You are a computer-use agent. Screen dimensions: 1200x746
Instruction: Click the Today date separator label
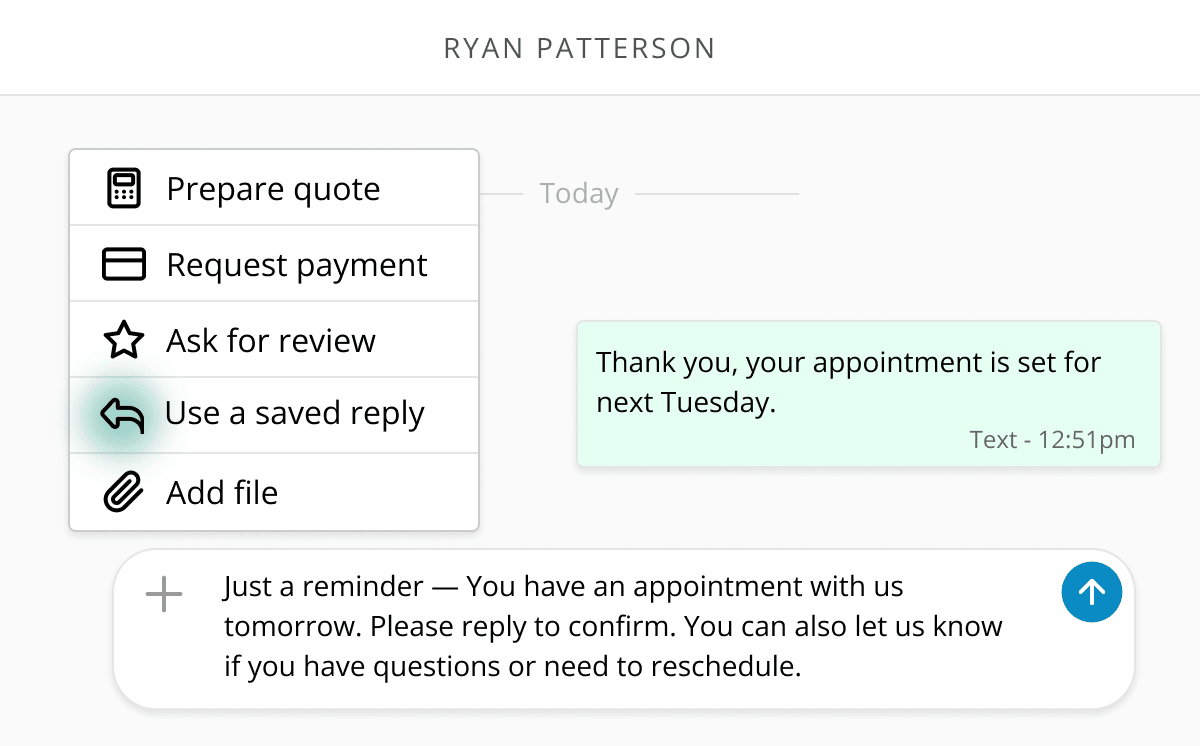click(x=579, y=193)
